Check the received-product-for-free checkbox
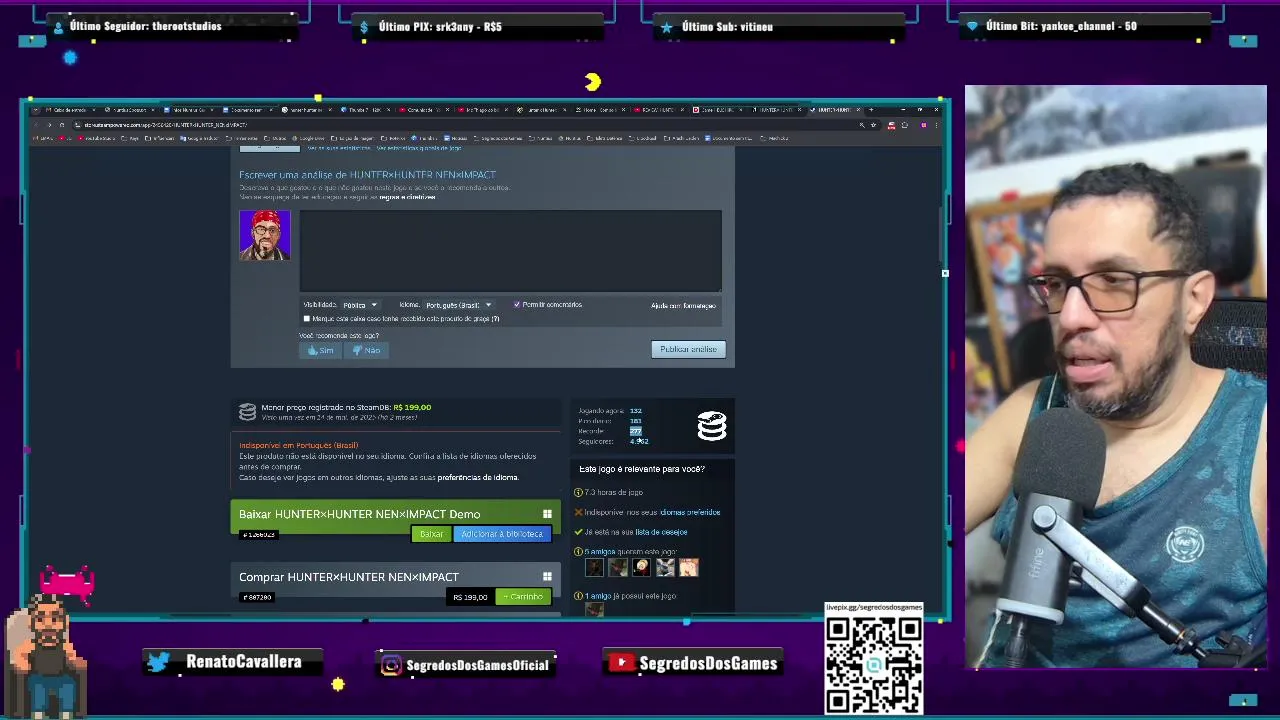The height and width of the screenshot is (720, 1280). [307, 319]
